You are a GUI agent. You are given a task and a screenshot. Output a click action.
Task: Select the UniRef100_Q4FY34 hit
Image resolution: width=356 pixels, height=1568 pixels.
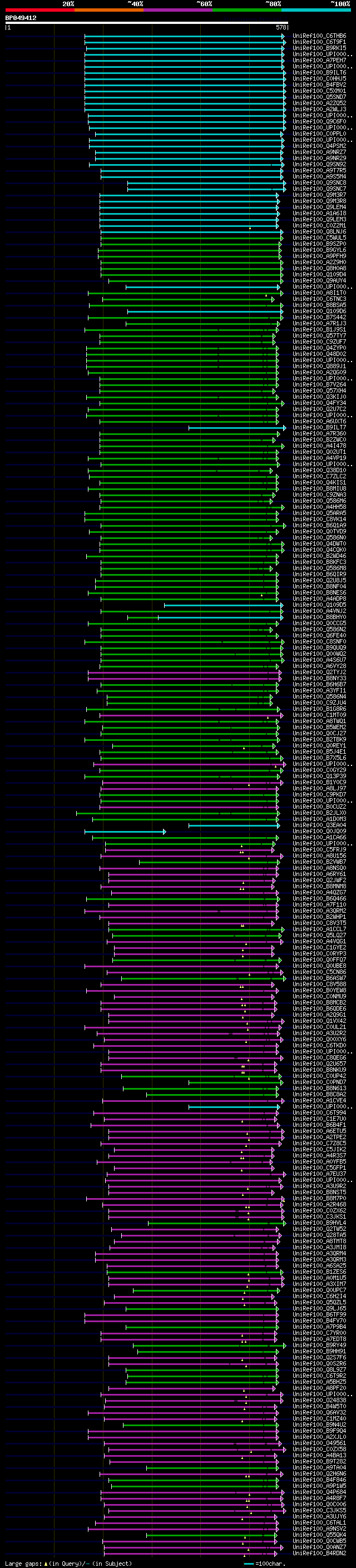point(319,403)
